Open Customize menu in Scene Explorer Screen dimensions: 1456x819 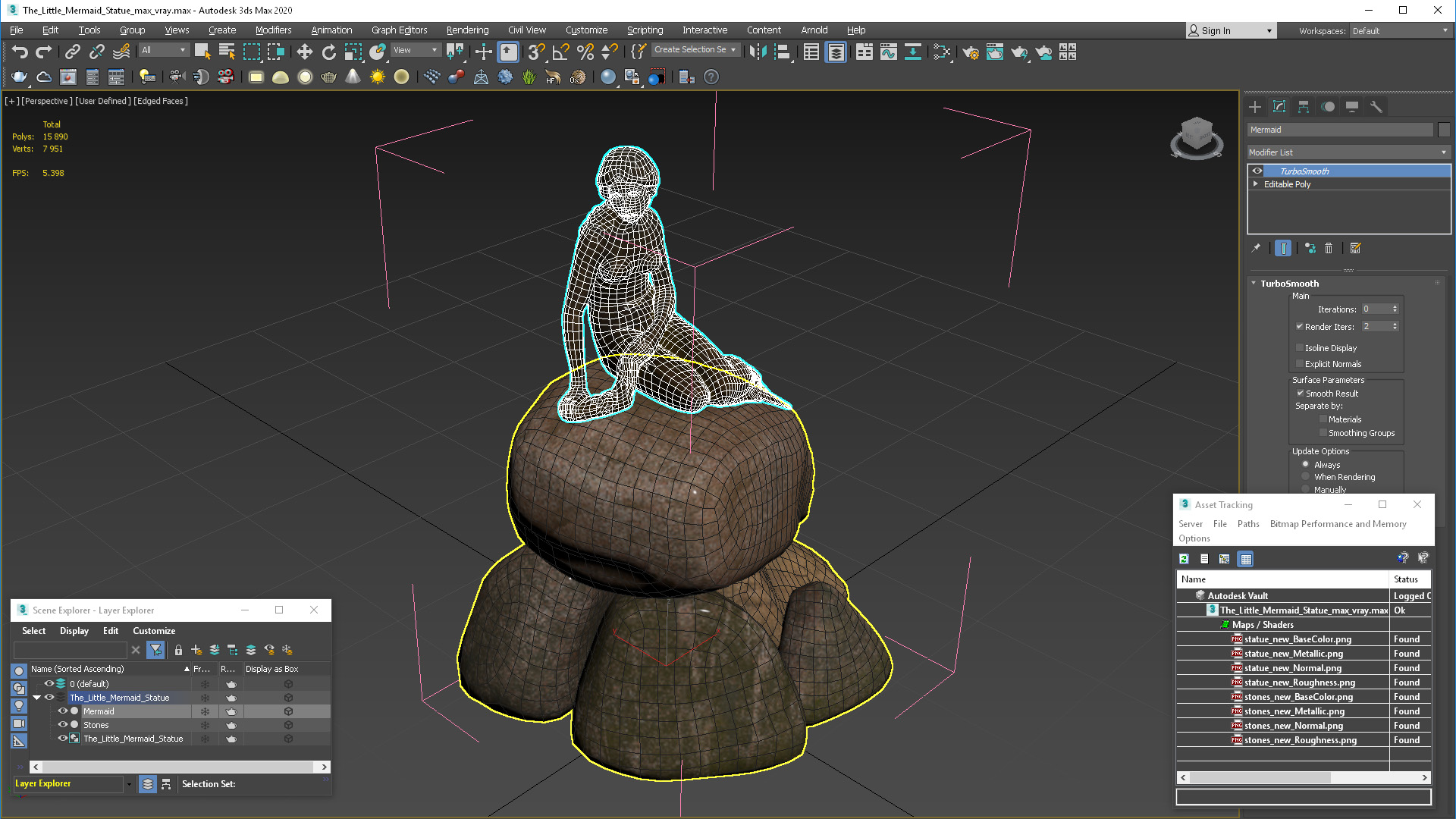coord(154,631)
